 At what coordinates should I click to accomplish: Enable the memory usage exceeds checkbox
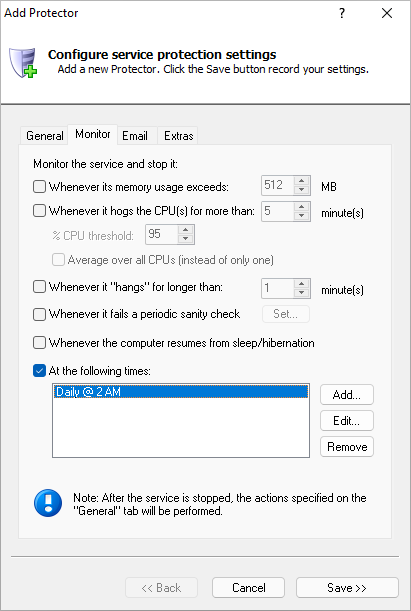[x=39, y=187]
